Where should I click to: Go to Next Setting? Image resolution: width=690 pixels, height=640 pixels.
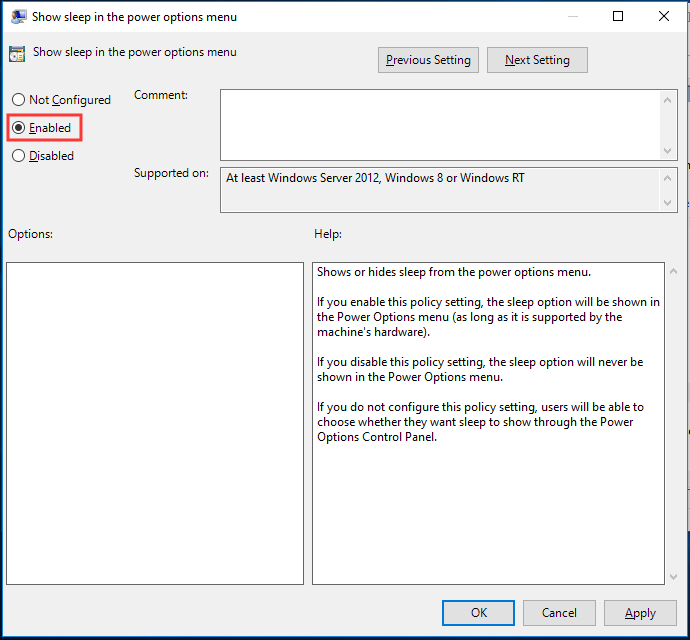tap(537, 60)
